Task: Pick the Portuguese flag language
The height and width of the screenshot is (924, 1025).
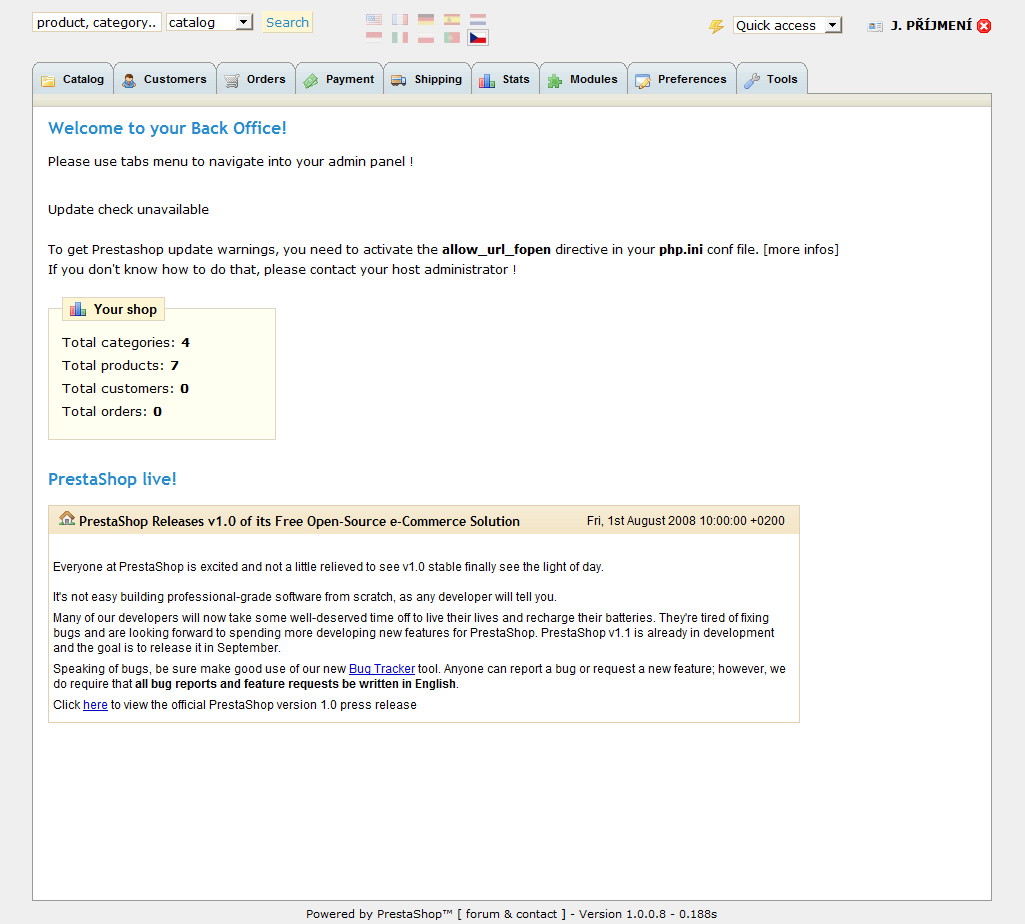Action: [452, 37]
